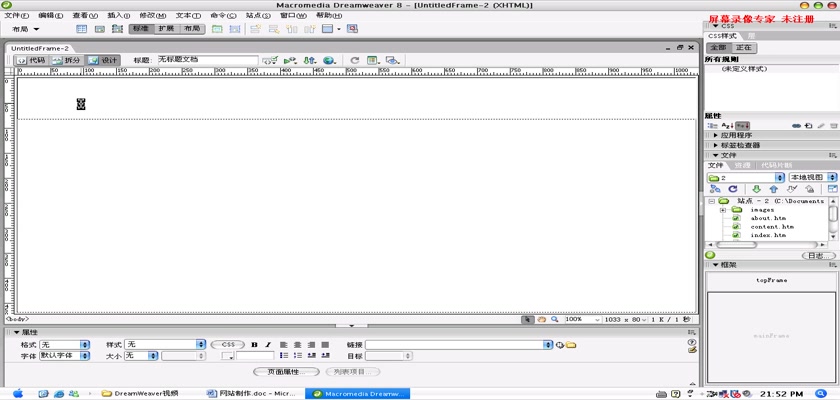Select the pointer tool in status bar
This screenshot has height=400, width=840.
tap(528, 319)
